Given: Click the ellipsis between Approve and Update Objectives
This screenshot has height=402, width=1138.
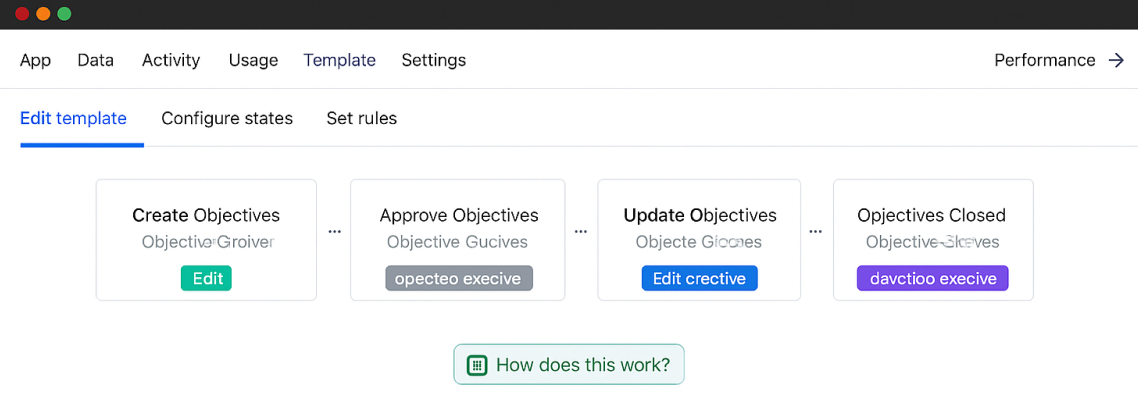Looking at the screenshot, I should click(581, 232).
